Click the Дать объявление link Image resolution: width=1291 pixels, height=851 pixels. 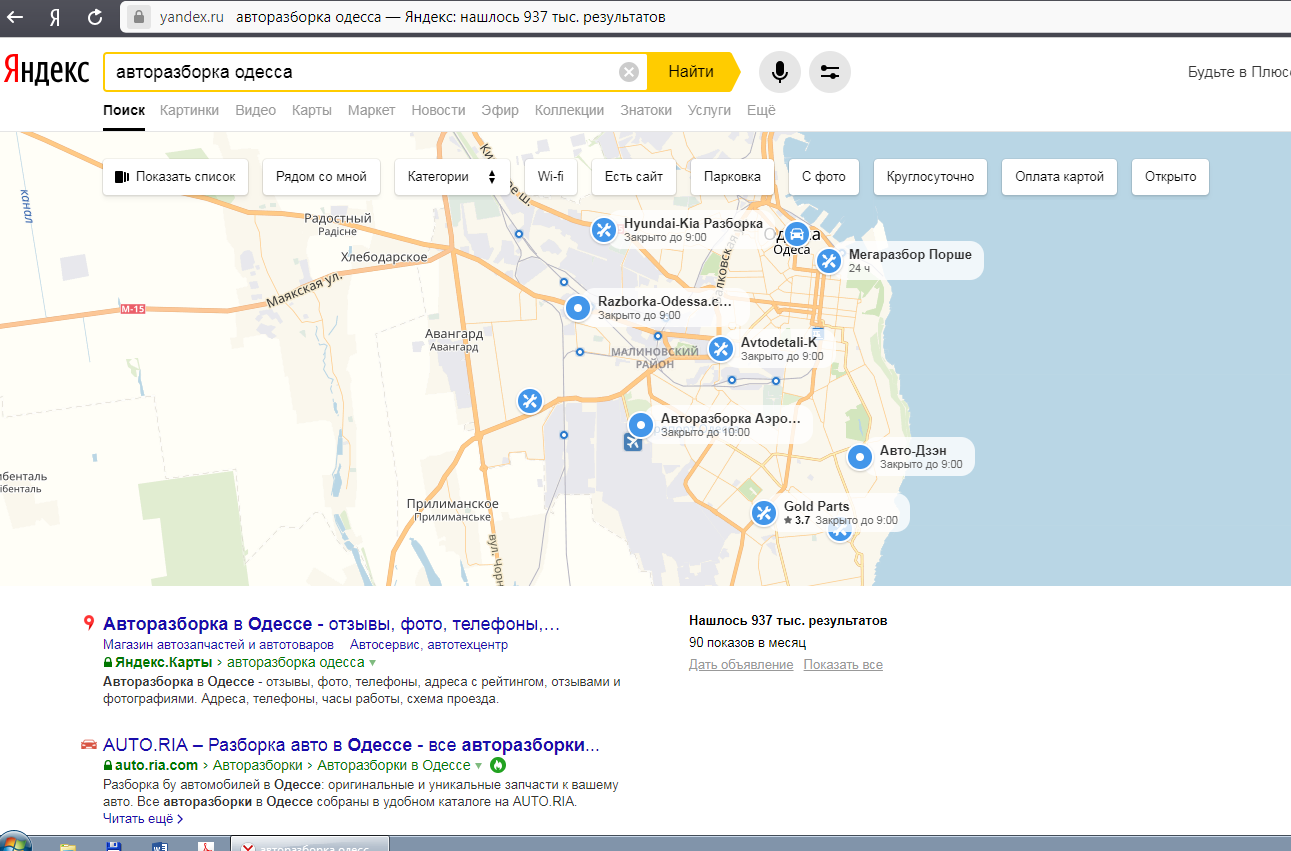coord(741,665)
